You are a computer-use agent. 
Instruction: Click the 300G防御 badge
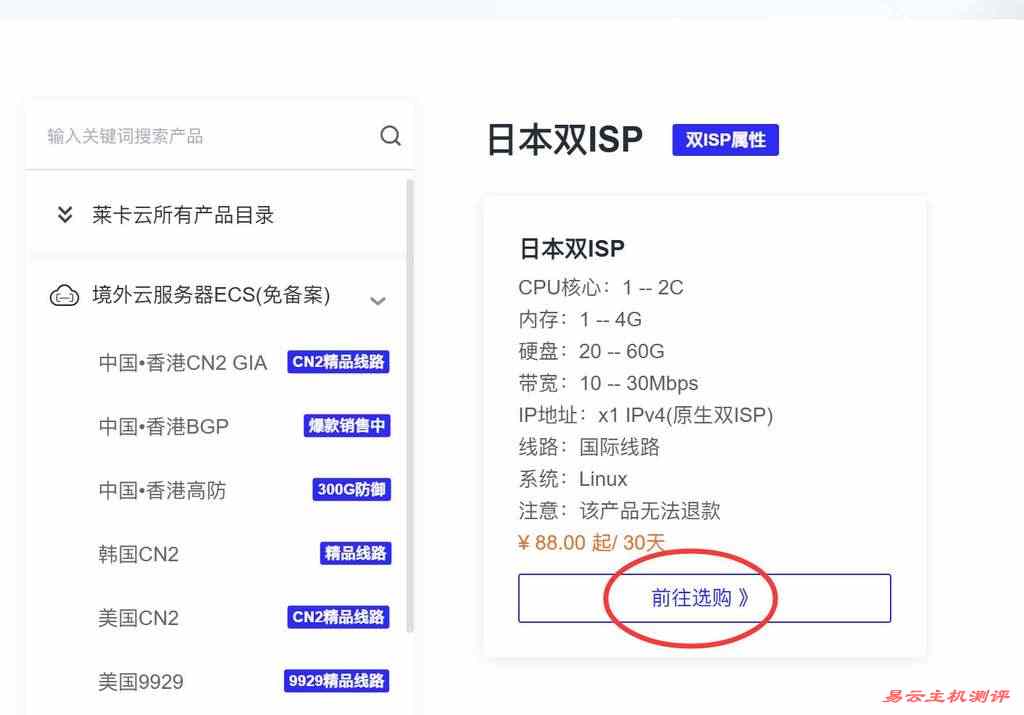[351, 489]
